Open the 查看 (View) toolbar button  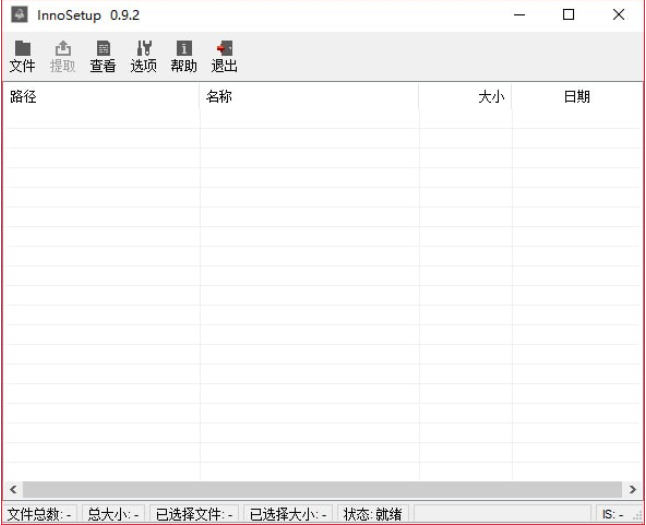click(103, 56)
